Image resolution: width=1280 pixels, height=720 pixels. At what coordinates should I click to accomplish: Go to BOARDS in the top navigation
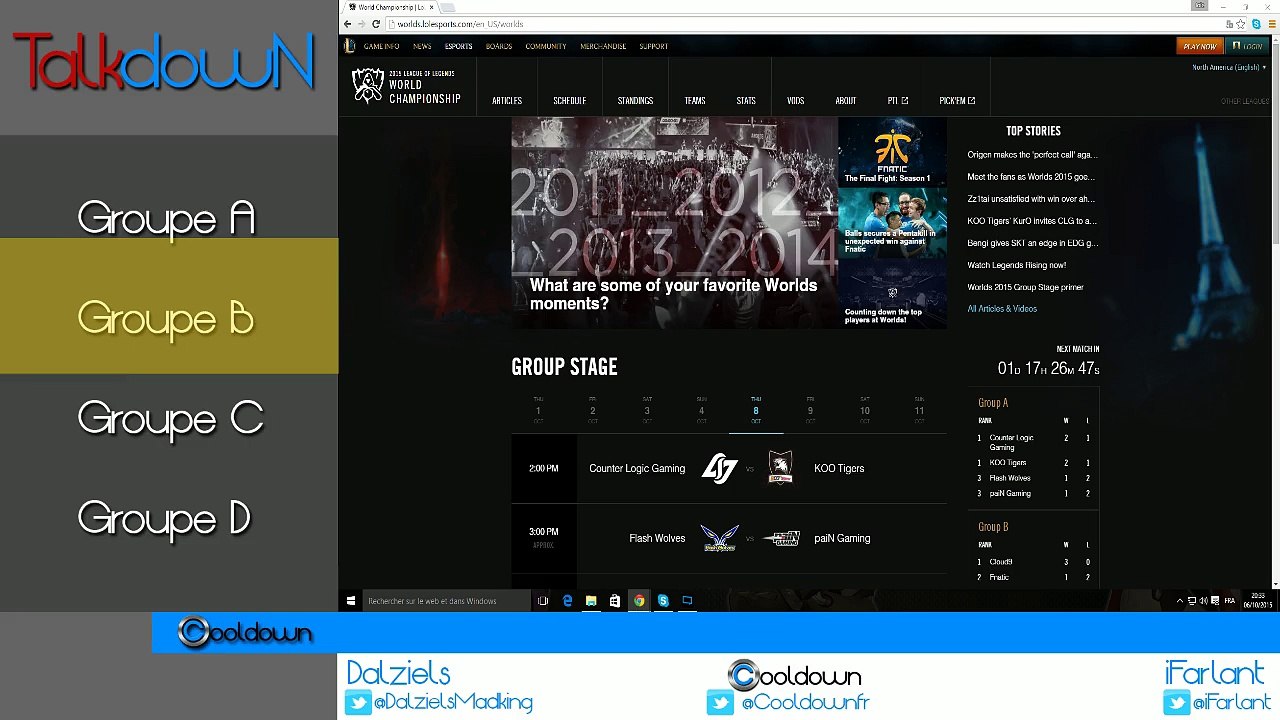point(499,46)
